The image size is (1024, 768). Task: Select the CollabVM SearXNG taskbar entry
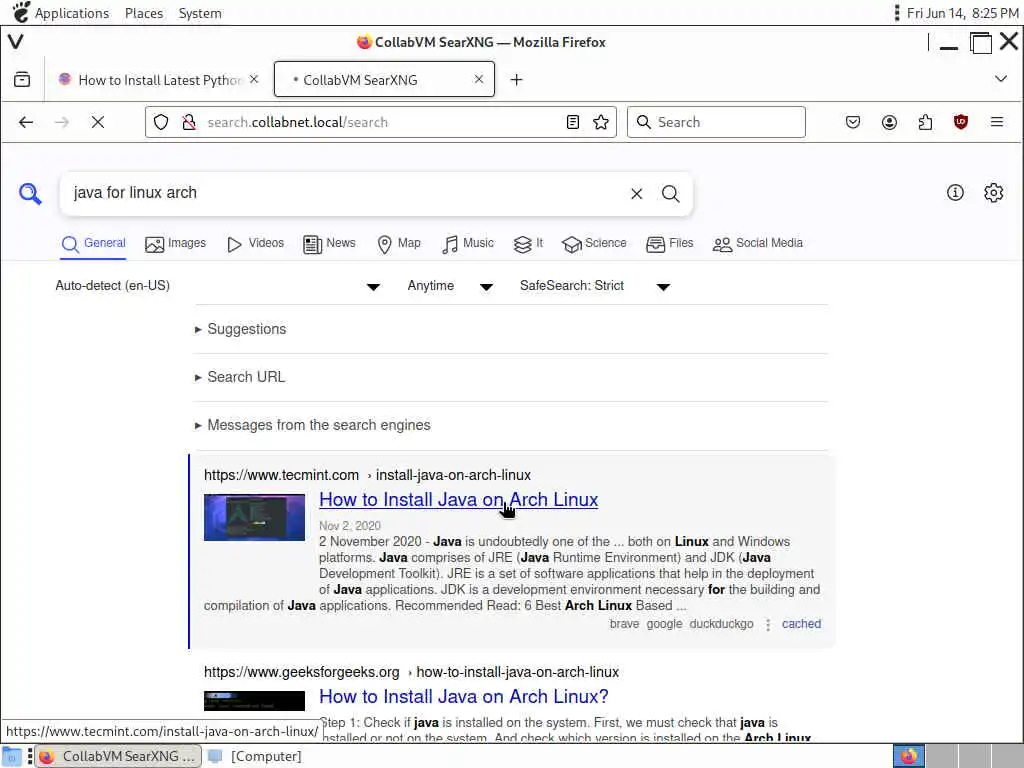(118, 756)
